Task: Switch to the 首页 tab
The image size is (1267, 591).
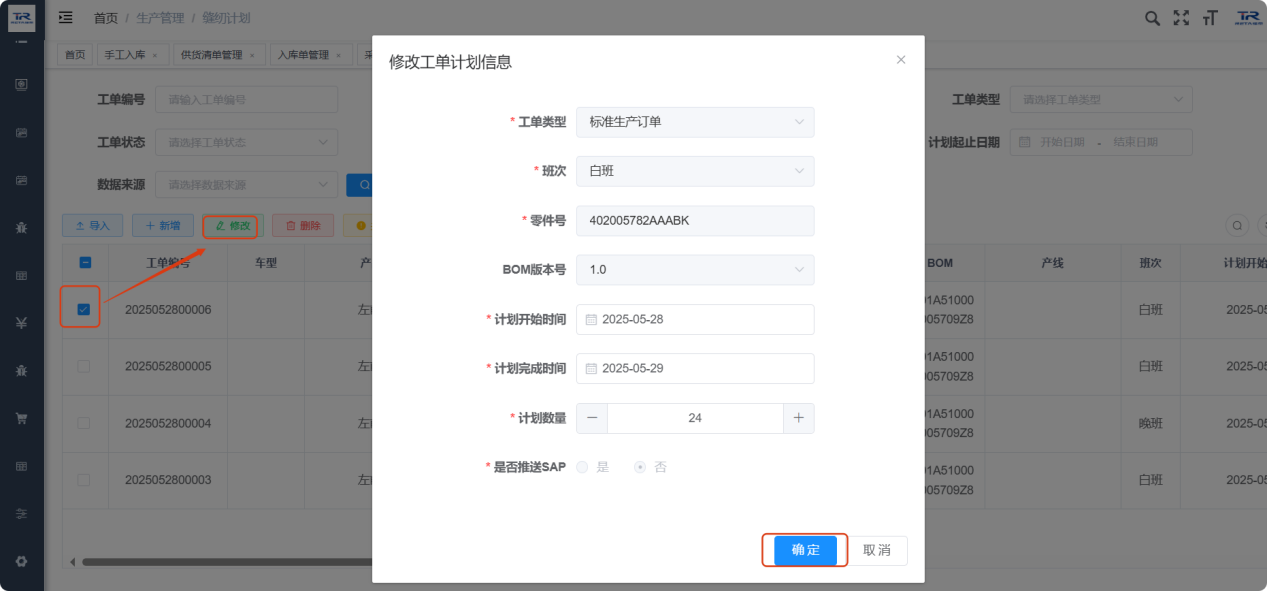Action: [x=75, y=55]
